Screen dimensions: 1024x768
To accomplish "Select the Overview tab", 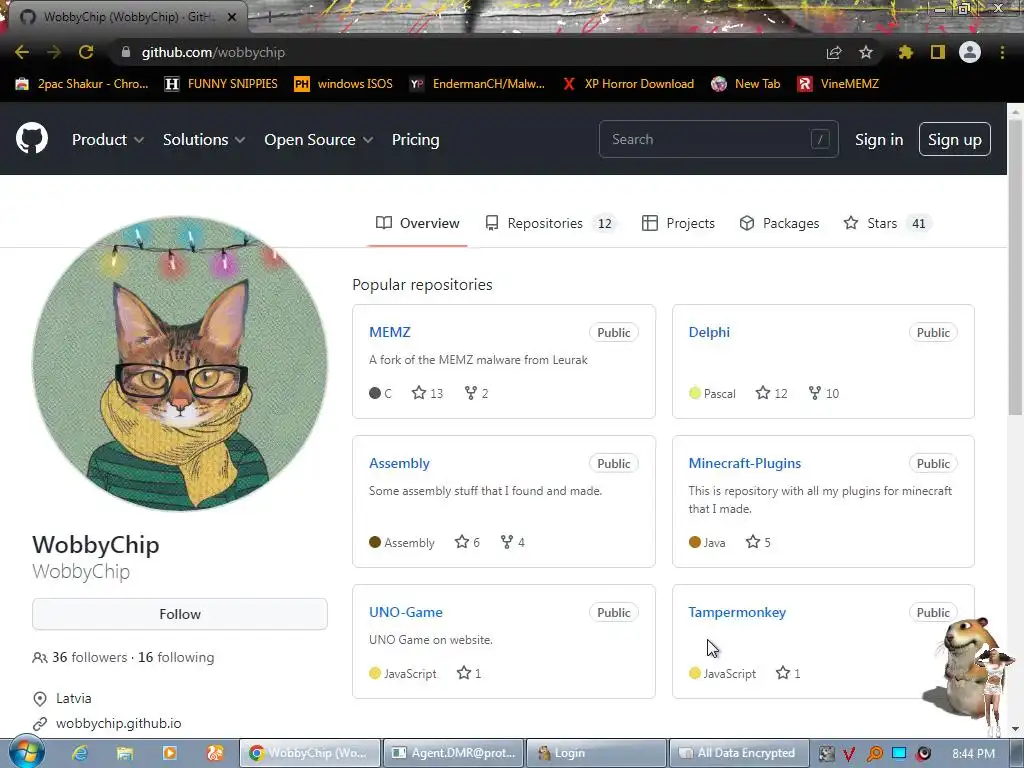I will (417, 223).
